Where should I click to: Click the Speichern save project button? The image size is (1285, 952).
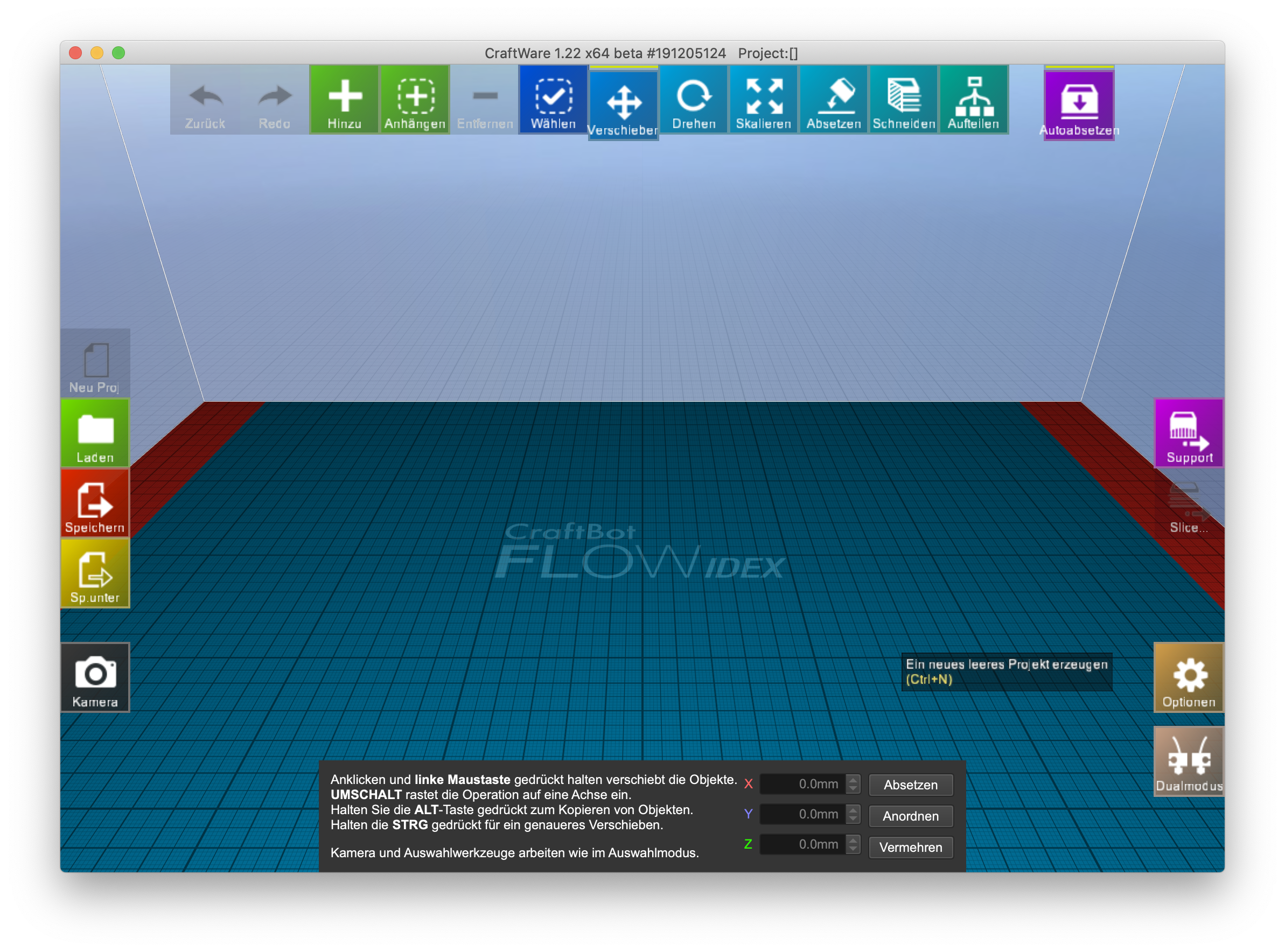point(95,502)
